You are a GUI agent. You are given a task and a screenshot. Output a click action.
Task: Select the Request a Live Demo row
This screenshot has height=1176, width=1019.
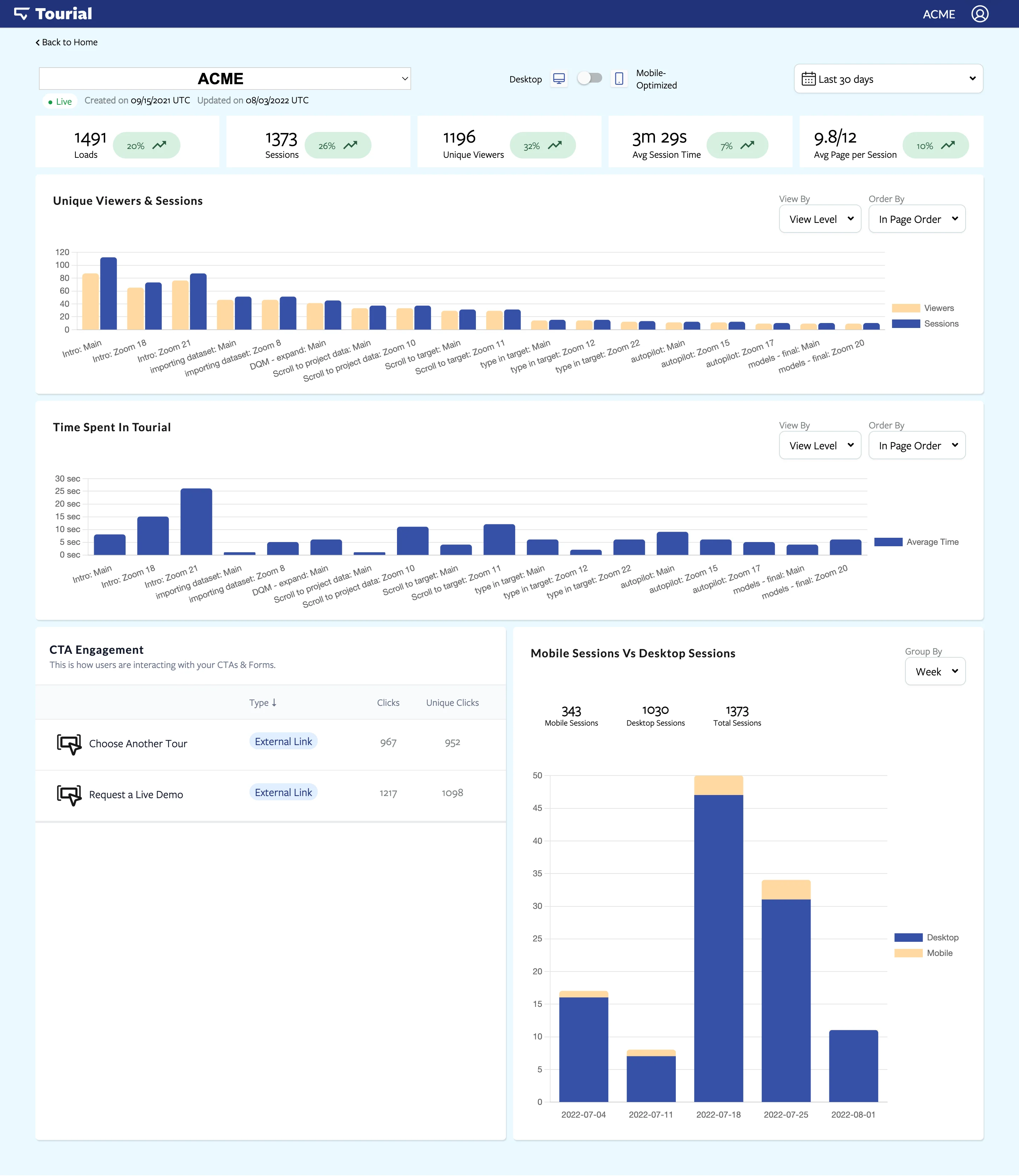(270, 795)
